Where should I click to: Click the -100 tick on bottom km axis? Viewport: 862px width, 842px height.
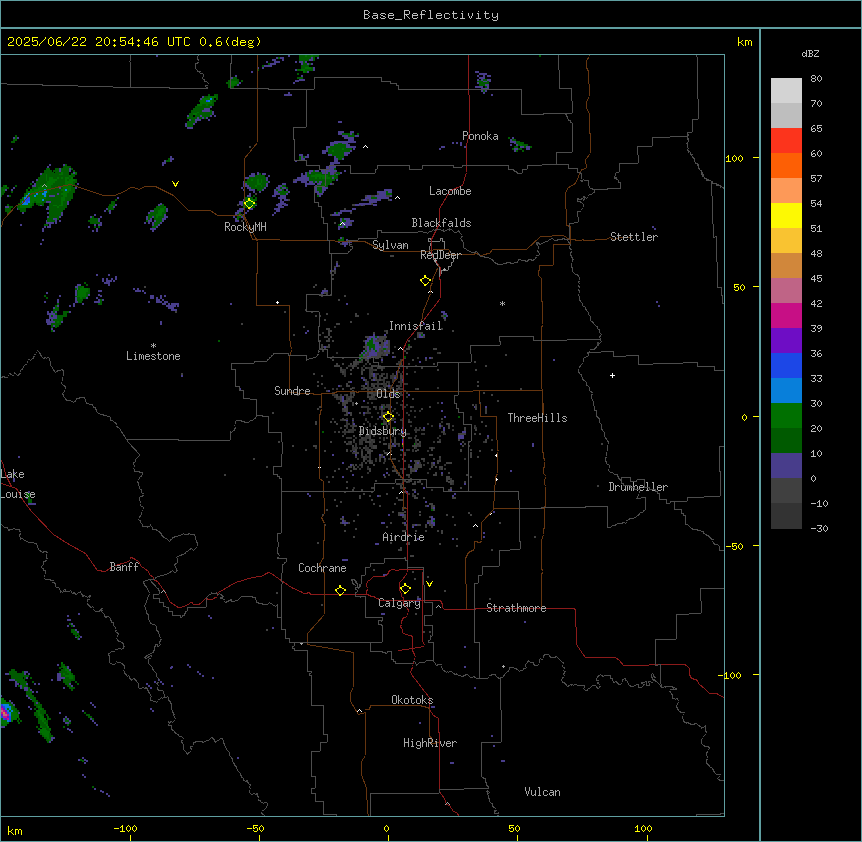click(x=126, y=828)
